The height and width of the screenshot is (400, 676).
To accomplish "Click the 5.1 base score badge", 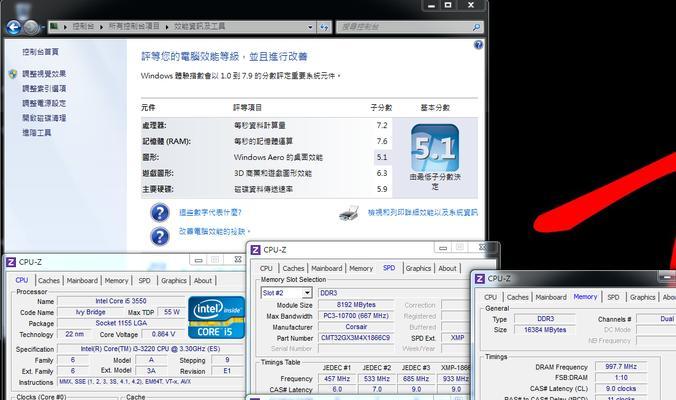I will [x=435, y=148].
